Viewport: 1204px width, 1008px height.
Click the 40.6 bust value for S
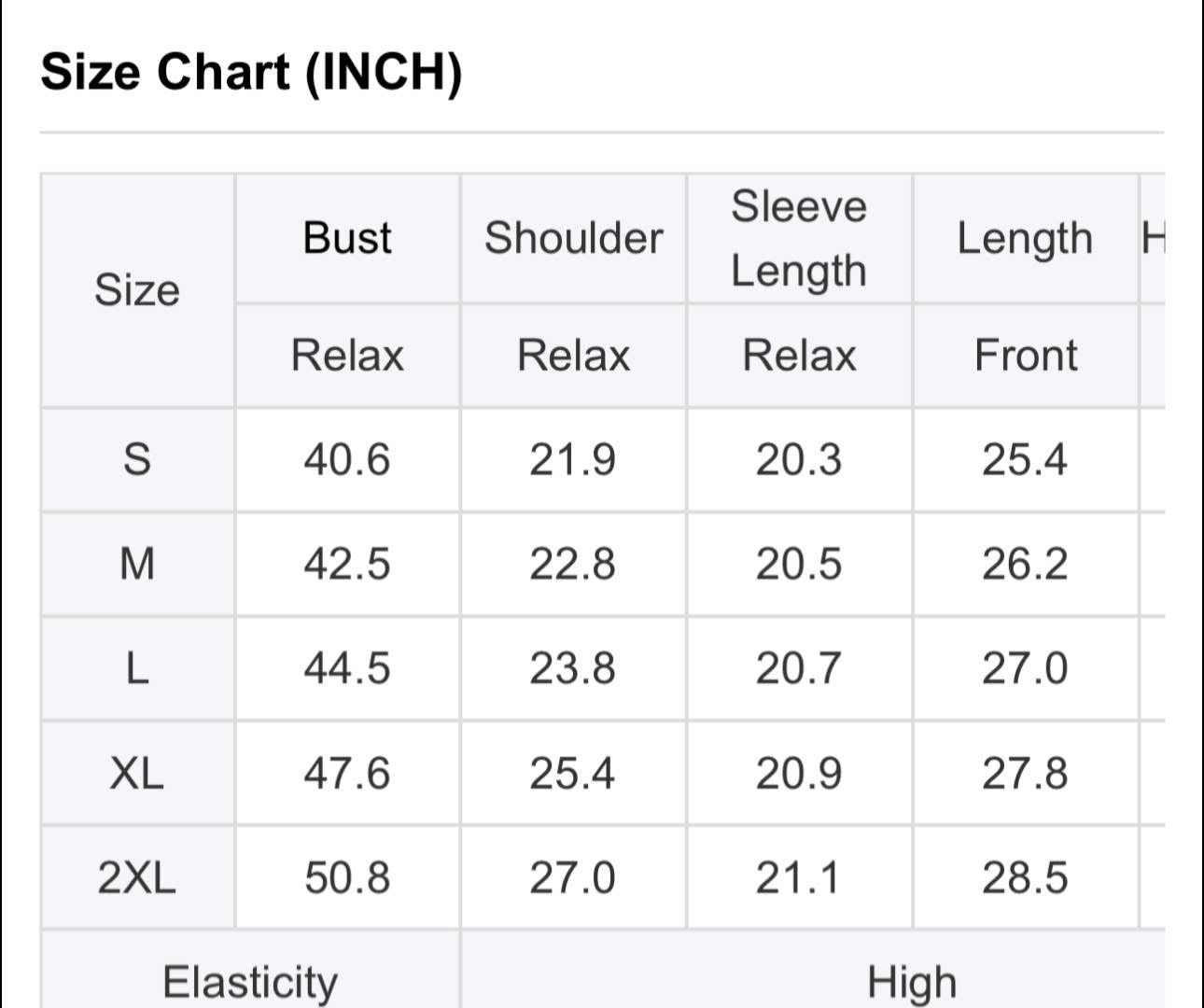[x=347, y=459]
